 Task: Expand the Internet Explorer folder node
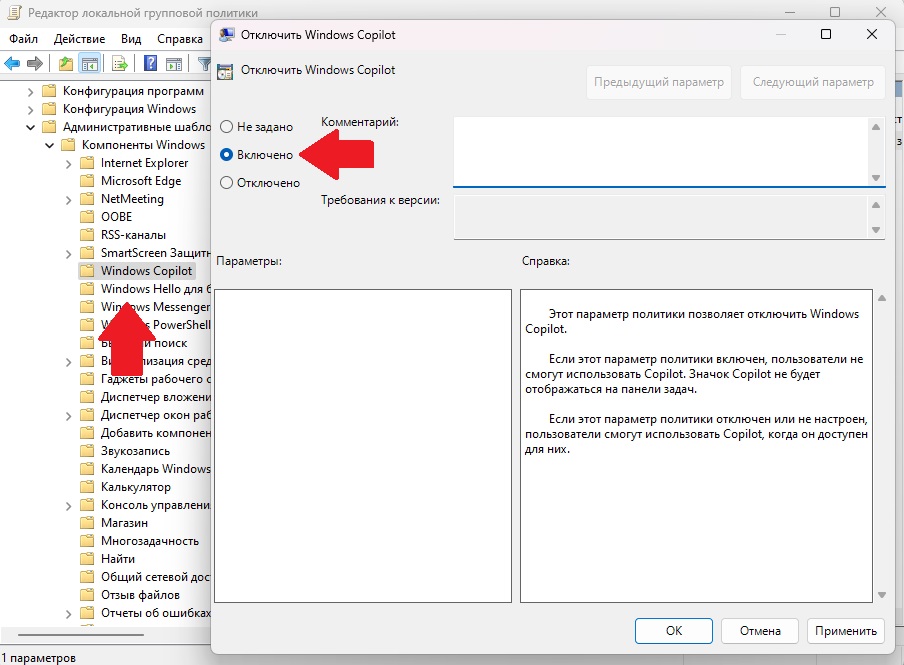coord(67,163)
